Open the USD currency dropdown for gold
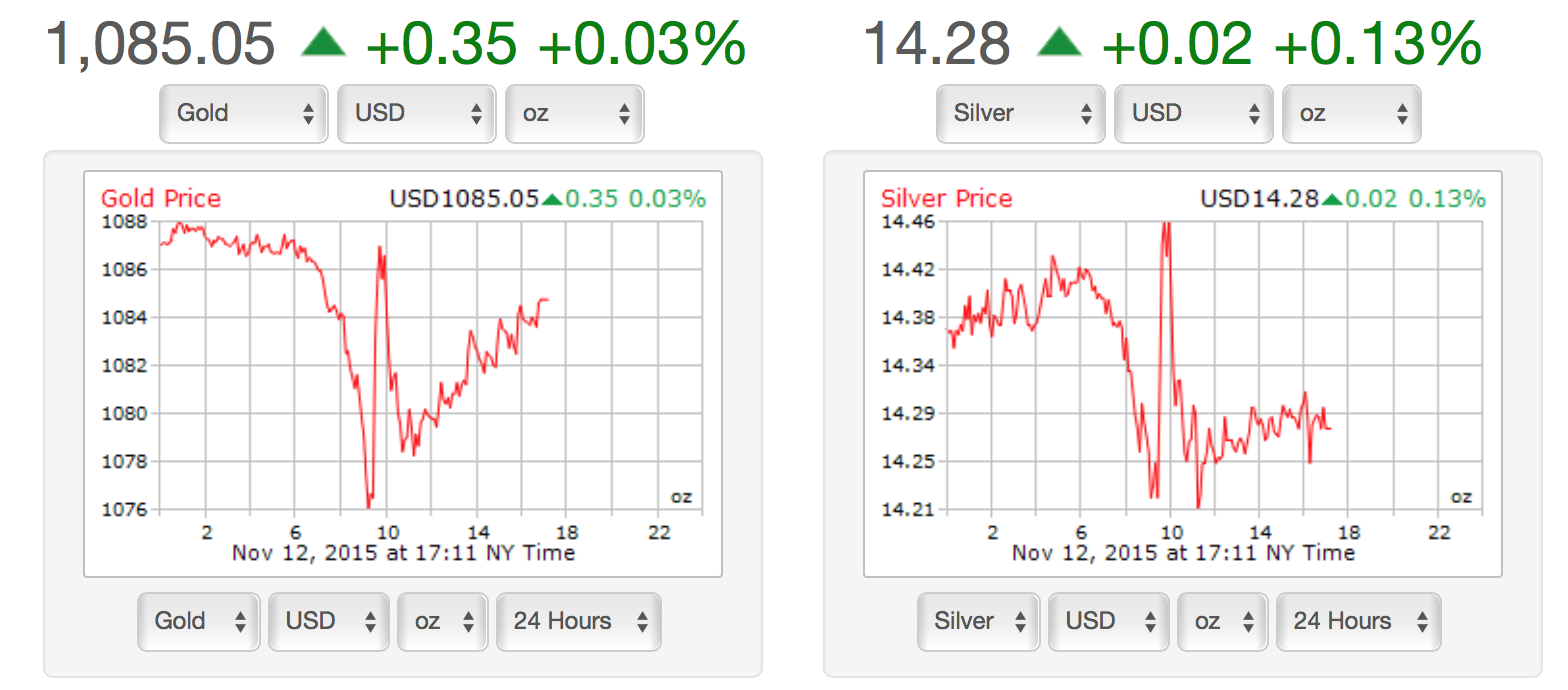The image size is (1568, 690). click(x=416, y=113)
